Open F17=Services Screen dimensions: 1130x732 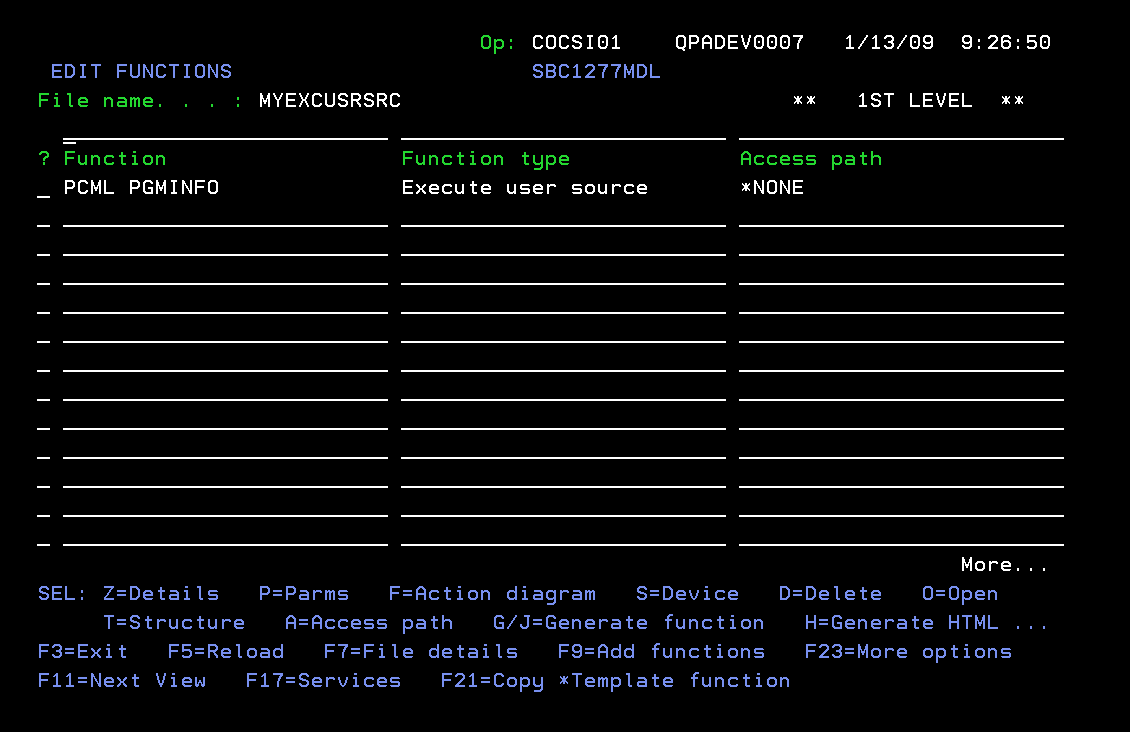point(322,680)
